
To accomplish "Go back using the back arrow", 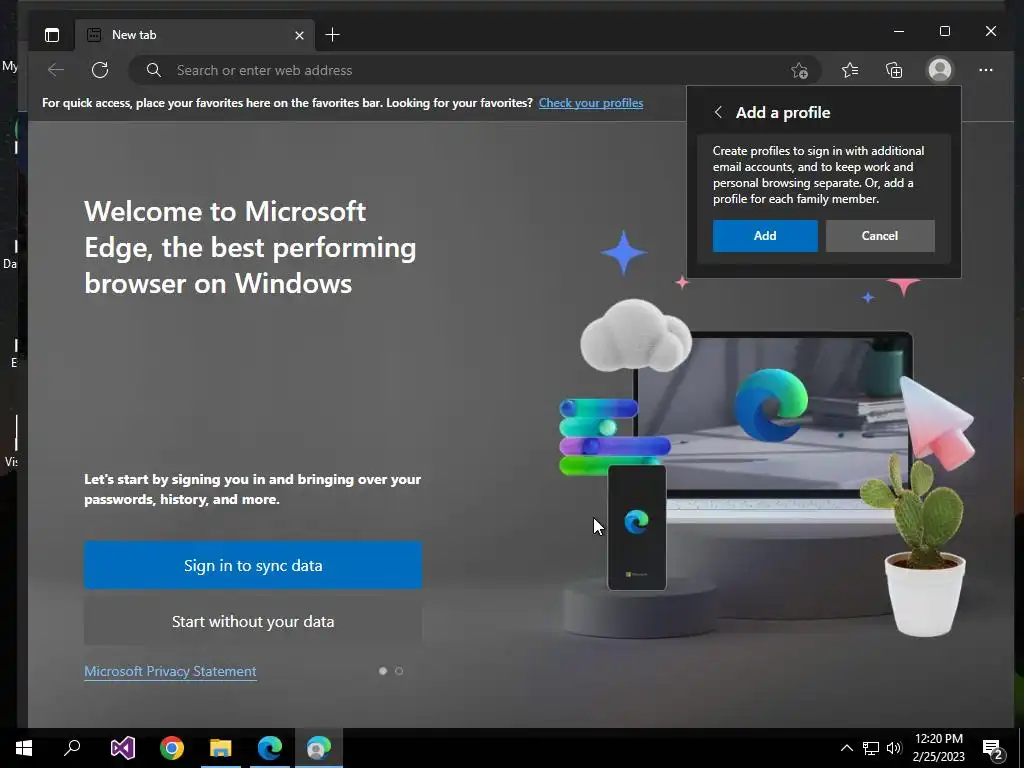I will tap(56, 70).
